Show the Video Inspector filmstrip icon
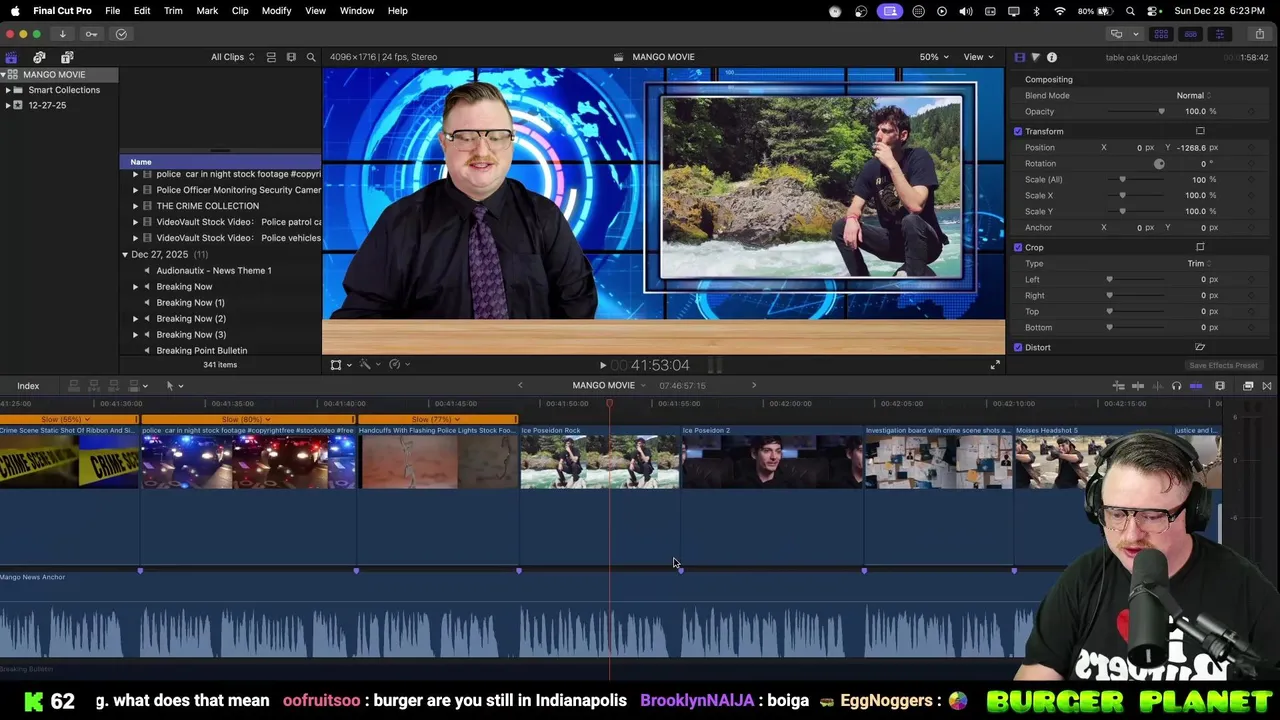 [x=1020, y=57]
